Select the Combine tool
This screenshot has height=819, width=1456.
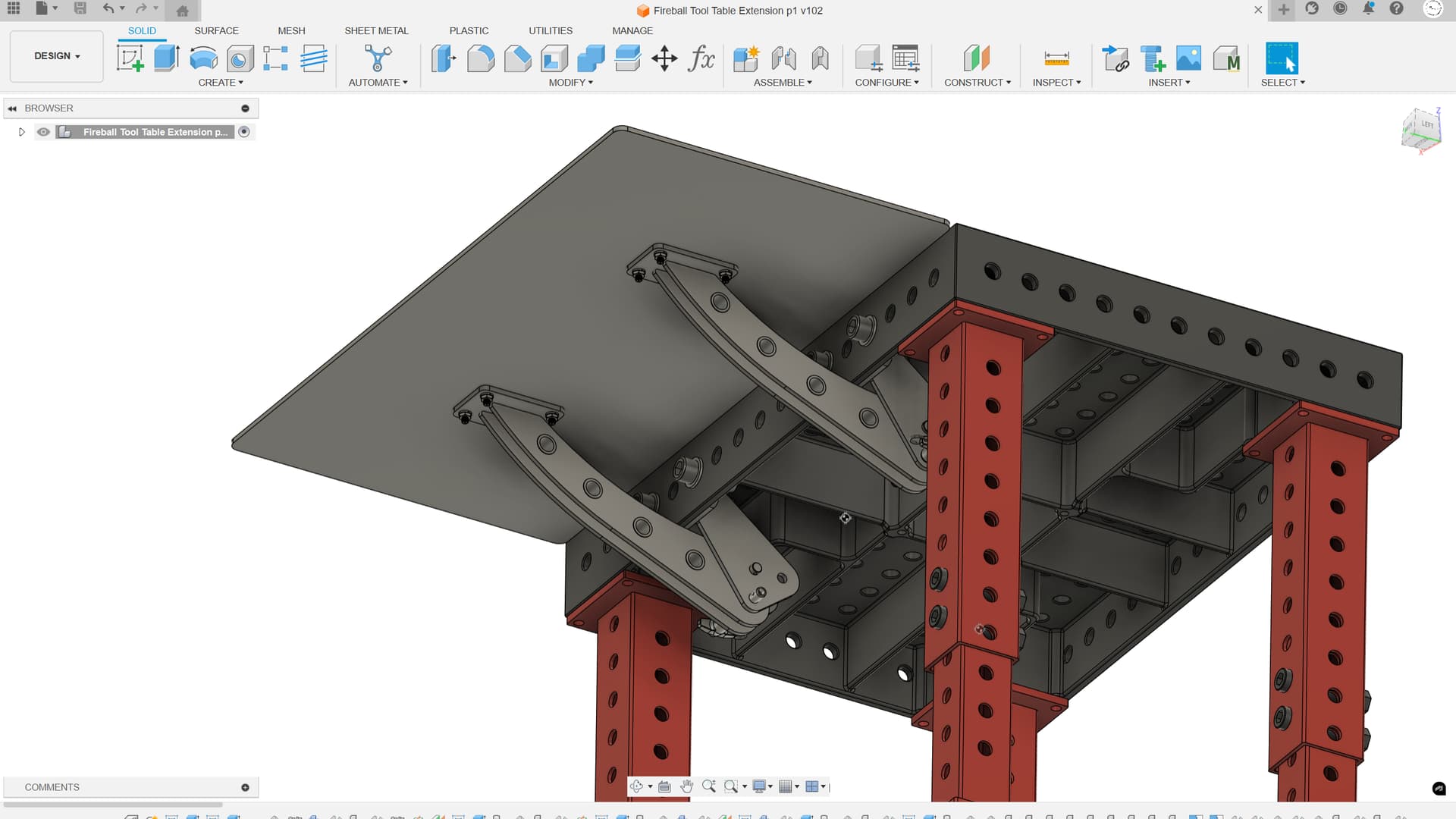591,58
